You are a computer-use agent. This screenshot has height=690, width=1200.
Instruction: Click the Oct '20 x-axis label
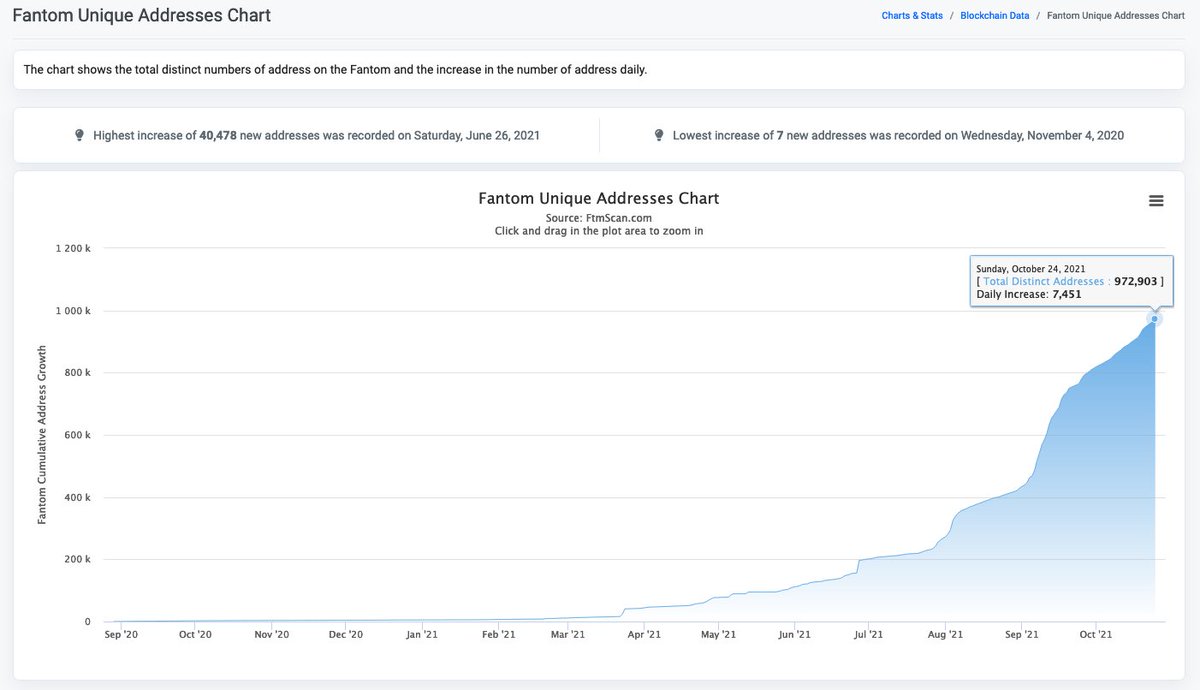click(195, 634)
